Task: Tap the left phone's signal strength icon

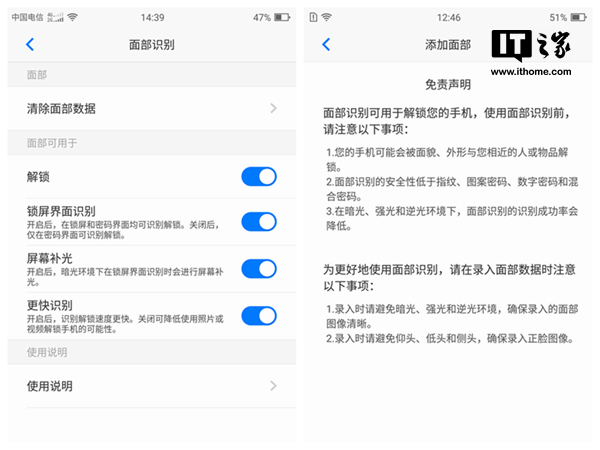Action: coord(55,17)
